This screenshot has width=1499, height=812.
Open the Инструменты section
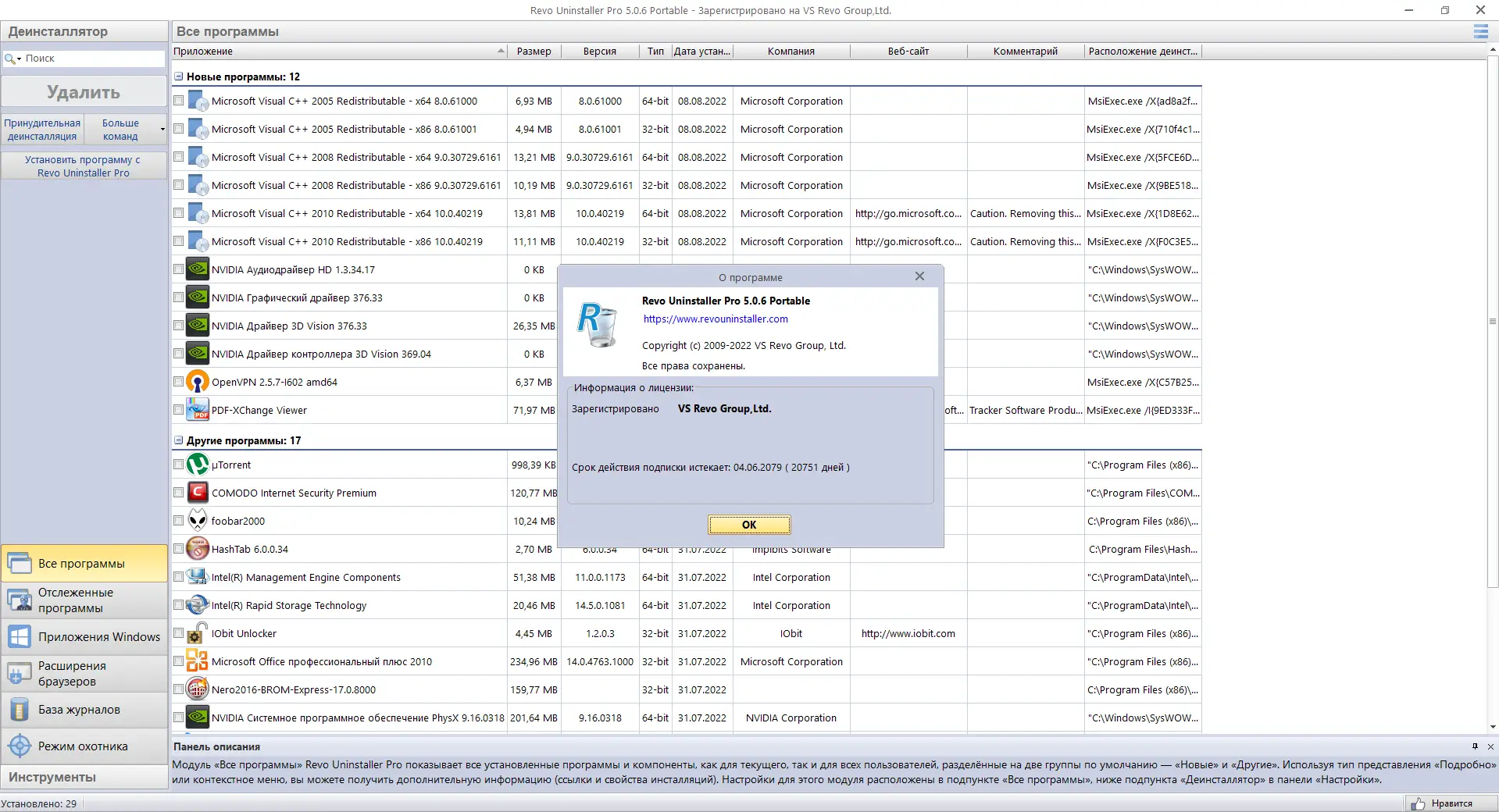click(84, 778)
